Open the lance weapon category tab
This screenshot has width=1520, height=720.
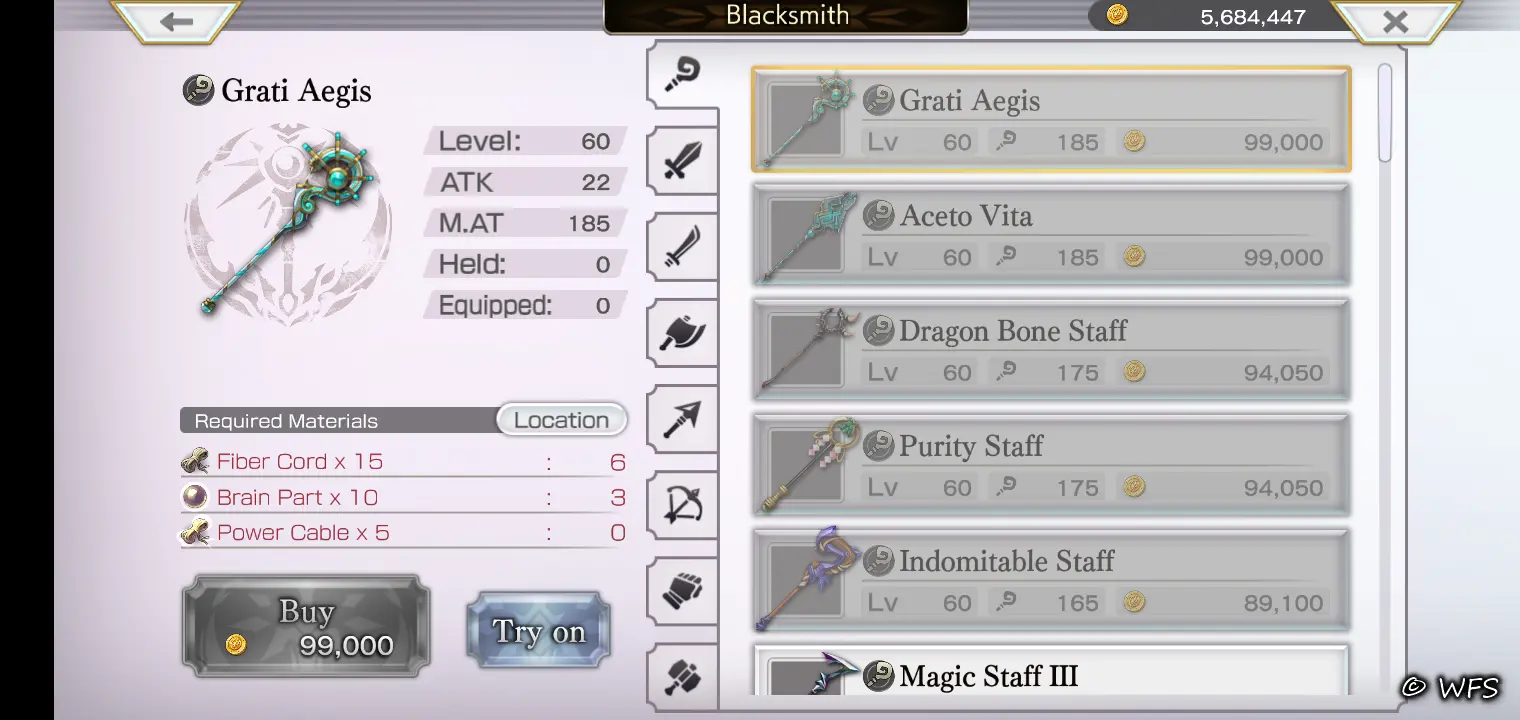coord(682,419)
